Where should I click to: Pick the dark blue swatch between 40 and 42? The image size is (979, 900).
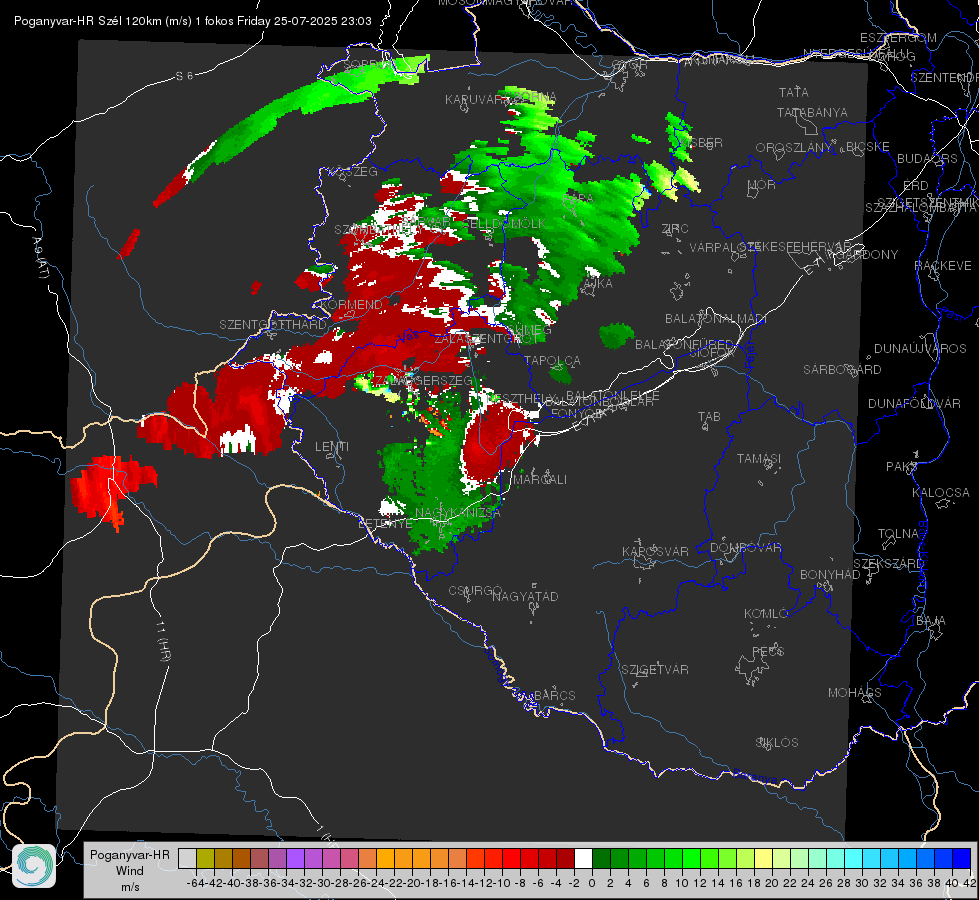[x=962, y=858]
